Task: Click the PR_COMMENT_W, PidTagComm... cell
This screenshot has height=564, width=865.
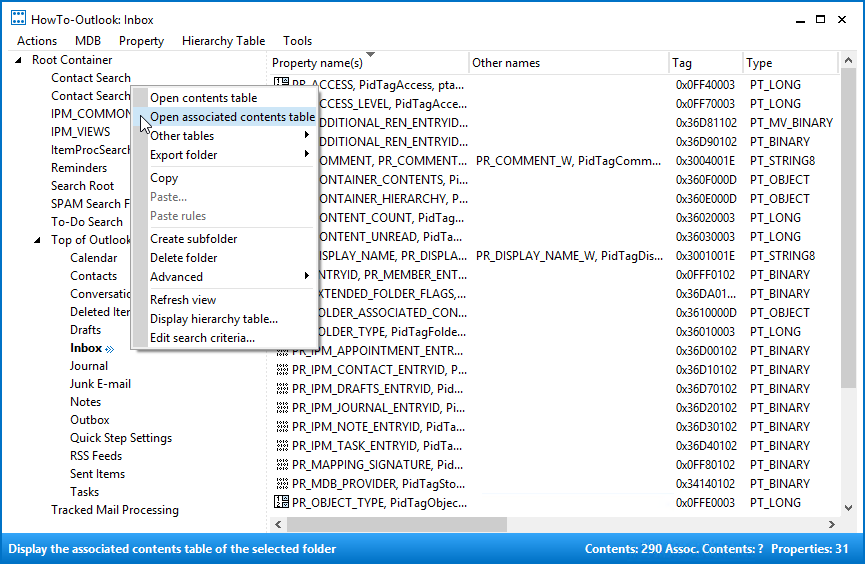Action: (x=568, y=161)
